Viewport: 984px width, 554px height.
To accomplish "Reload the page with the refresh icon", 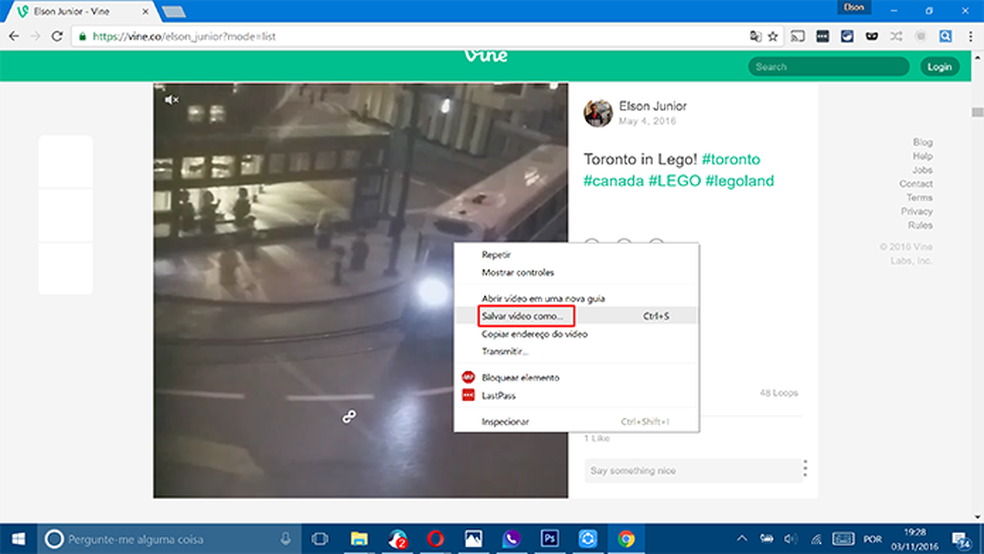I will 57,36.
